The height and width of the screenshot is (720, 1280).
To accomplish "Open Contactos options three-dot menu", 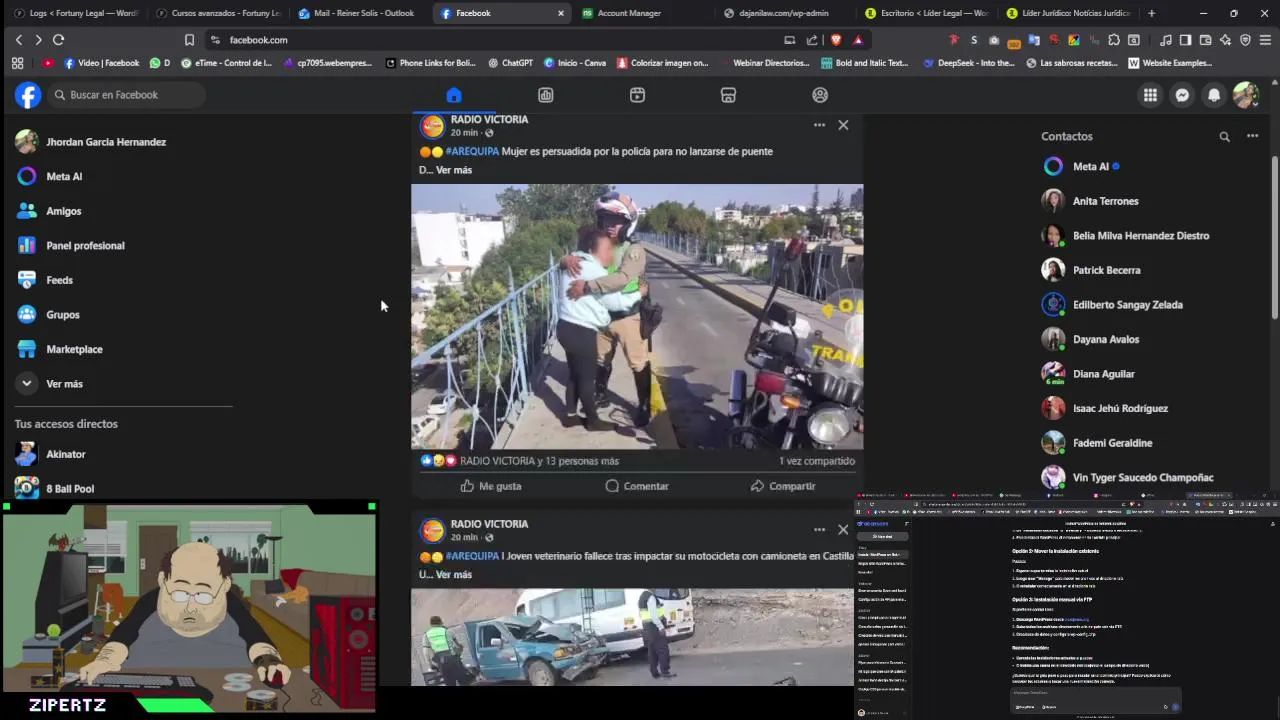I will coord(1252,136).
